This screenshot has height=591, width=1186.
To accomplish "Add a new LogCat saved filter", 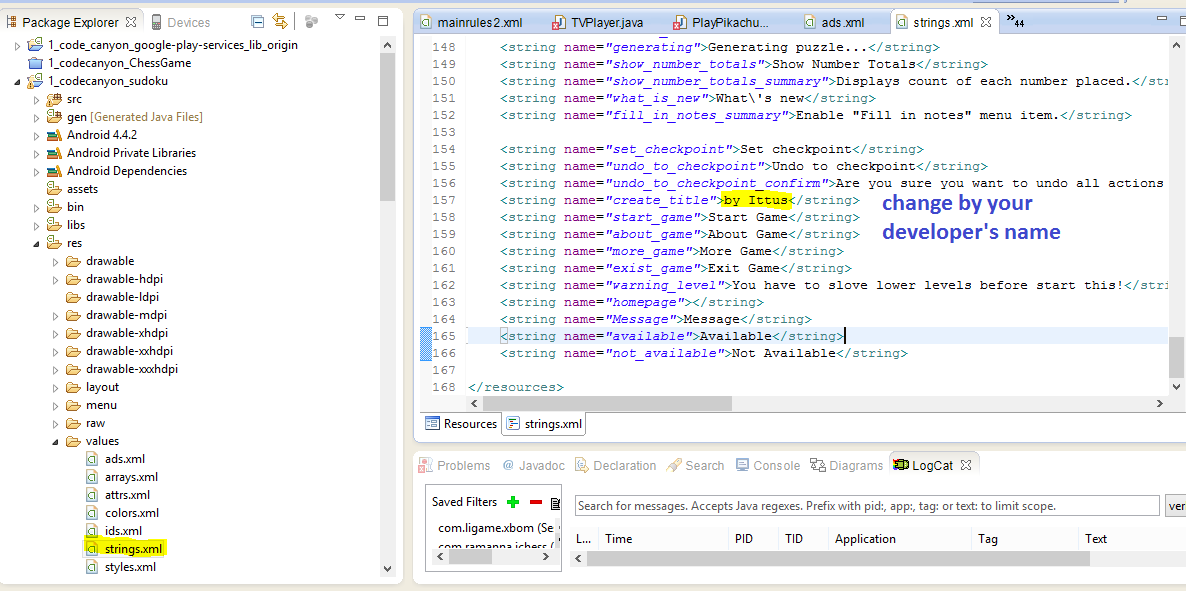I will pos(513,502).
